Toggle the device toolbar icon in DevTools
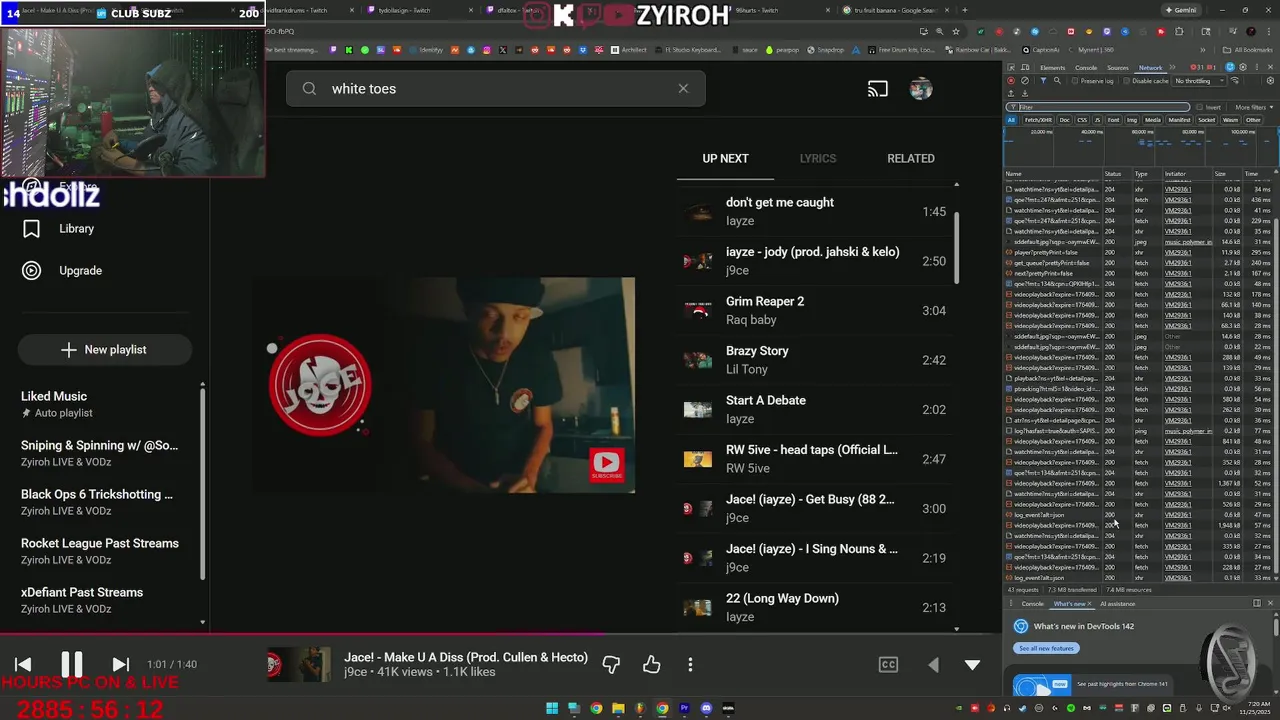Screen dimensions: 1280x720 coord(1025,68)
